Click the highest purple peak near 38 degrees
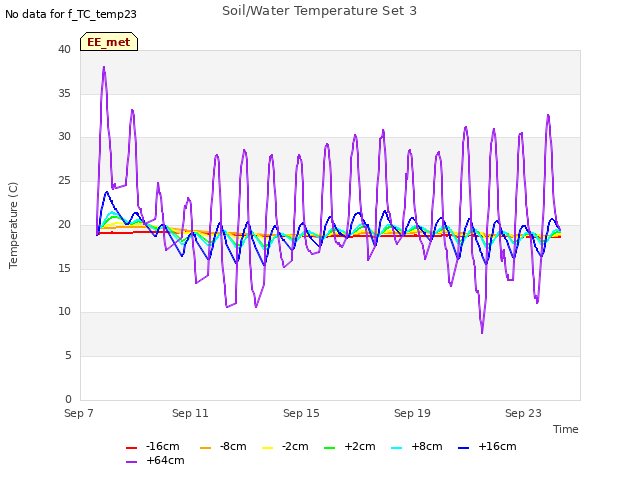The height and width of the screenshot is (480, 640). click(104, 68)
